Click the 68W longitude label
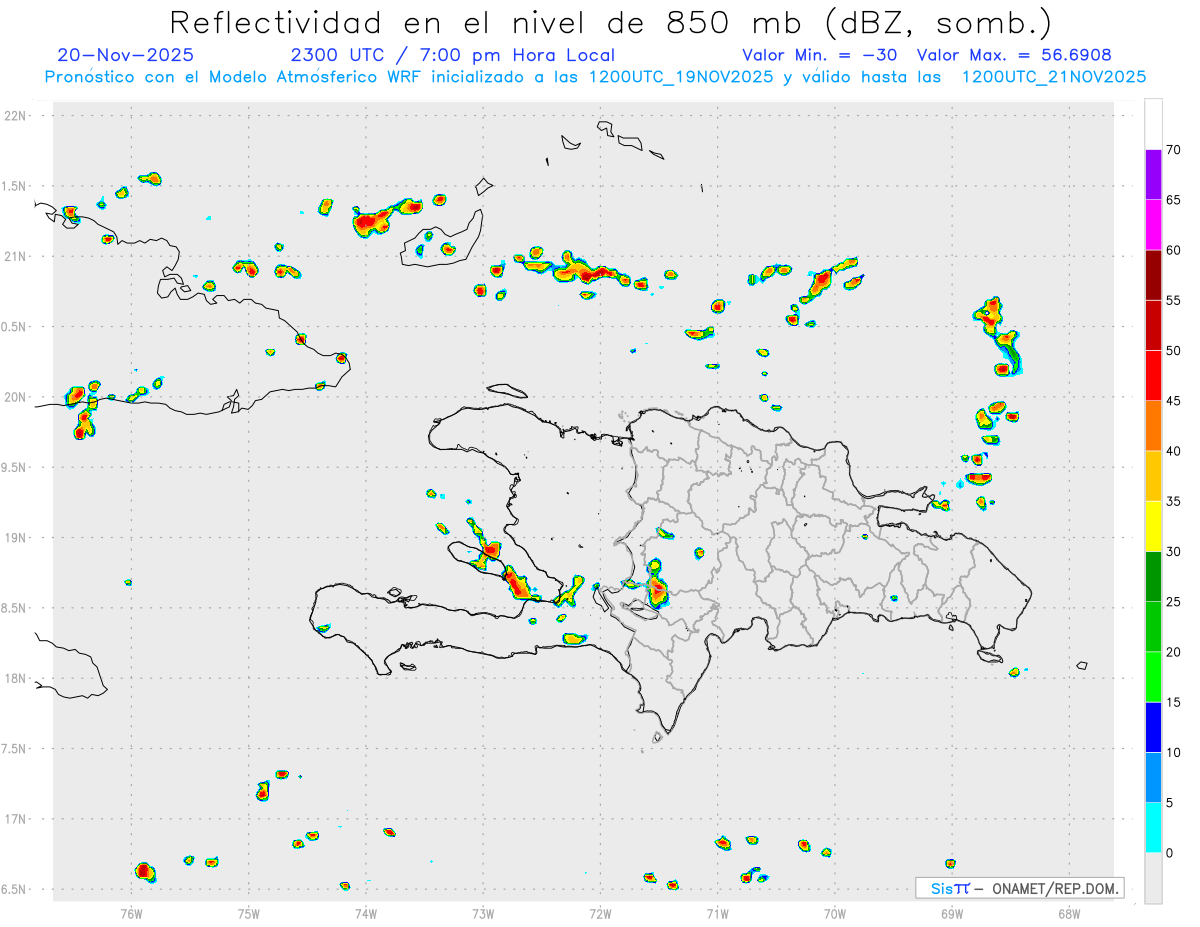The image size is (1200, 927). [x=1069, y=912]
